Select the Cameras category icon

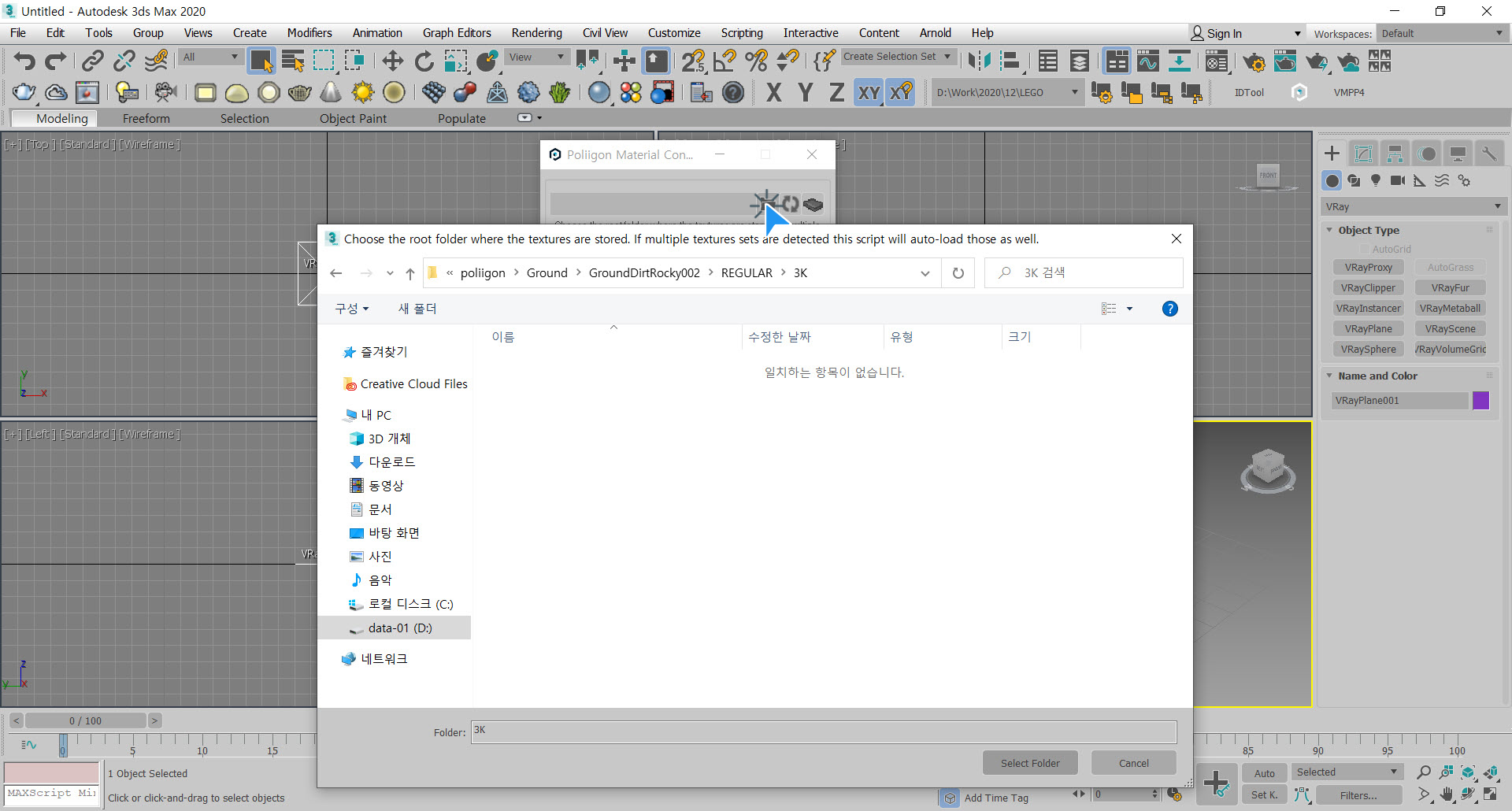(1398, 181)
